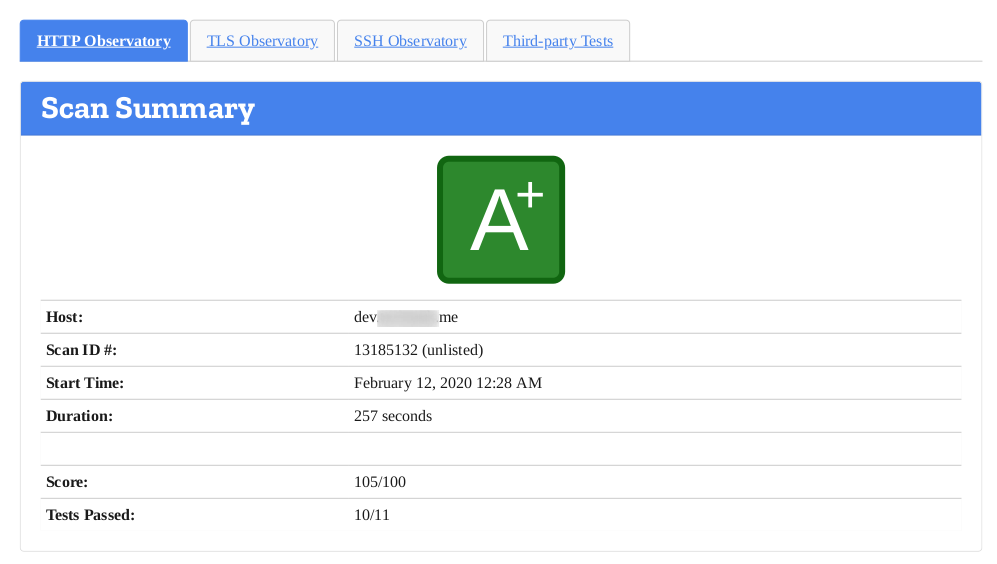The height and width of the screenshot is (564, 997).
Task: Select the 10/11 tests passed value
Action: coord(371,515)
